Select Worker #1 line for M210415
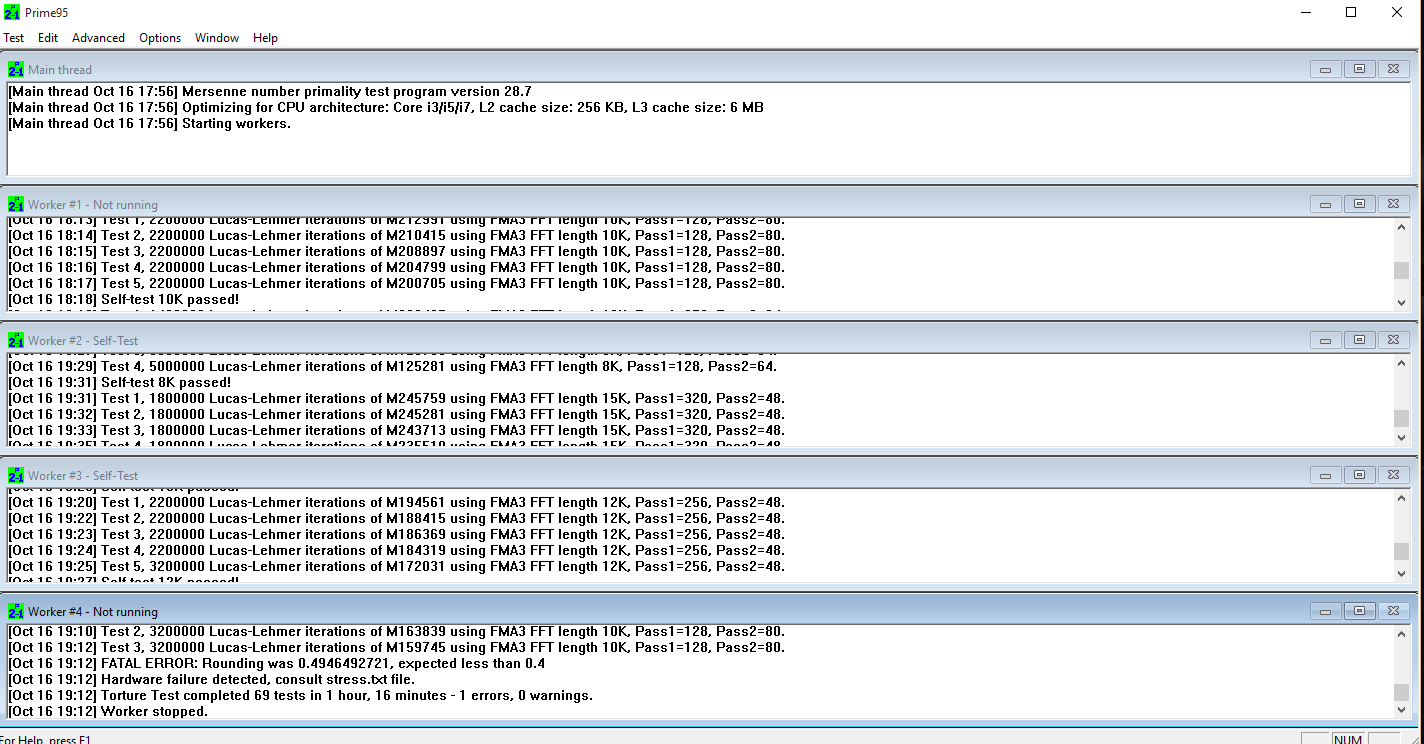The height and width of the screenshot is (744, 1424). [397, 235]
